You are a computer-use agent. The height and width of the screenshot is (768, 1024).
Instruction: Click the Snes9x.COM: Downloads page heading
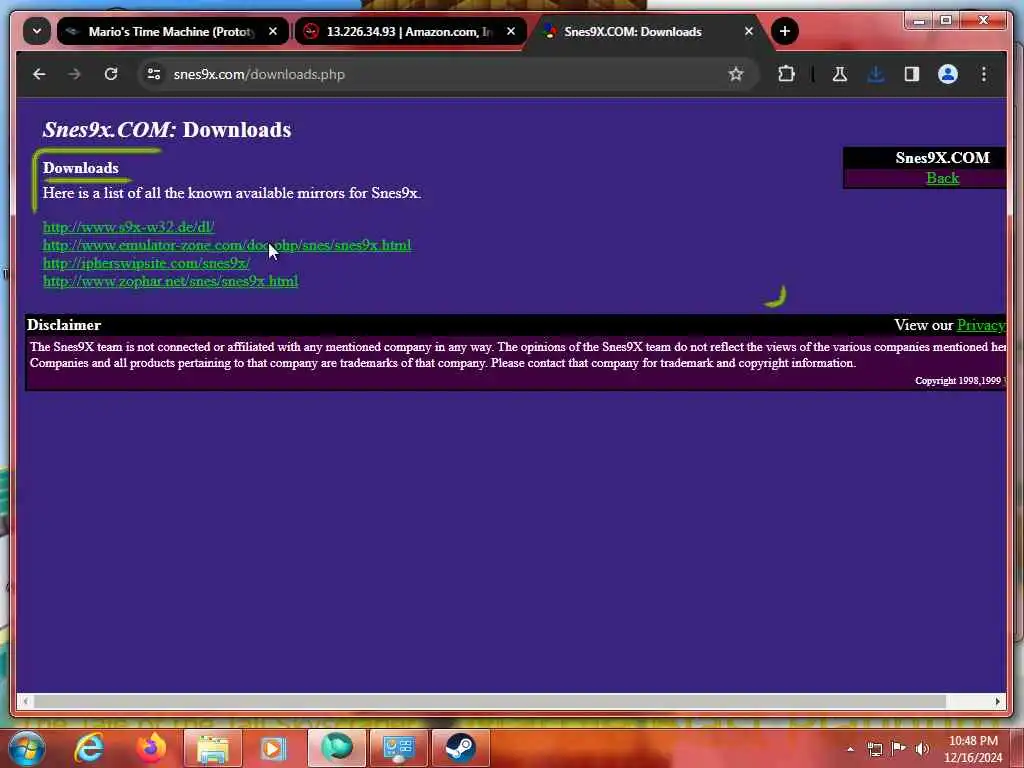point(167,129)
